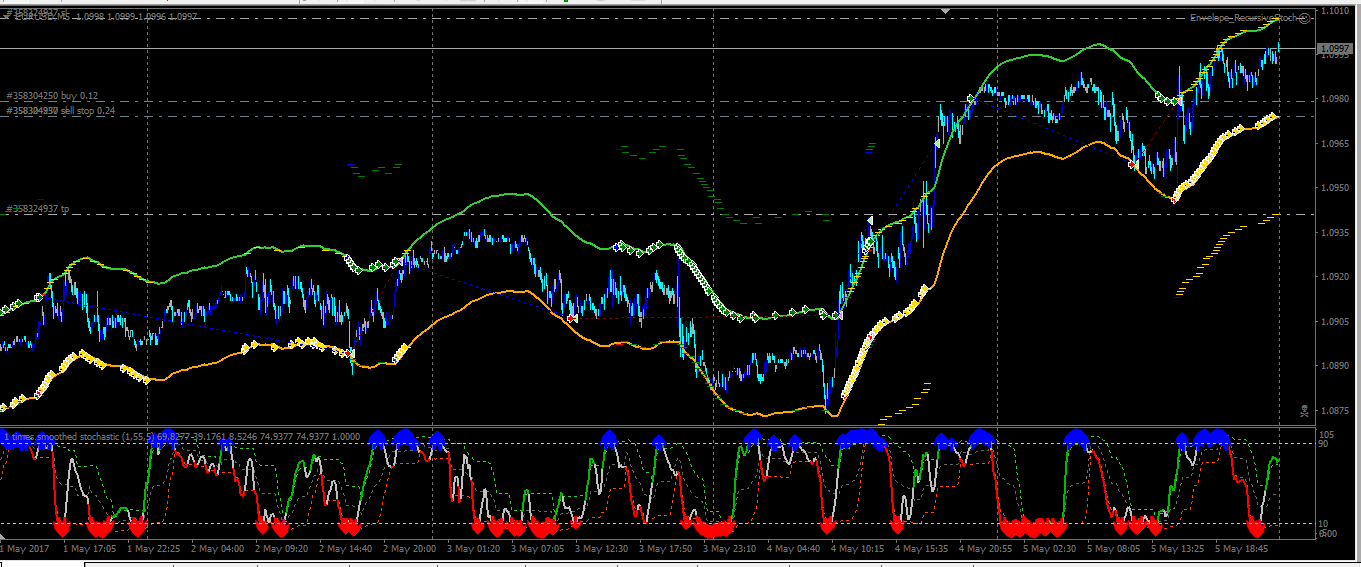Select the current price tag 1.0997
This screenshot has height=567, width=1361.
1334,48
